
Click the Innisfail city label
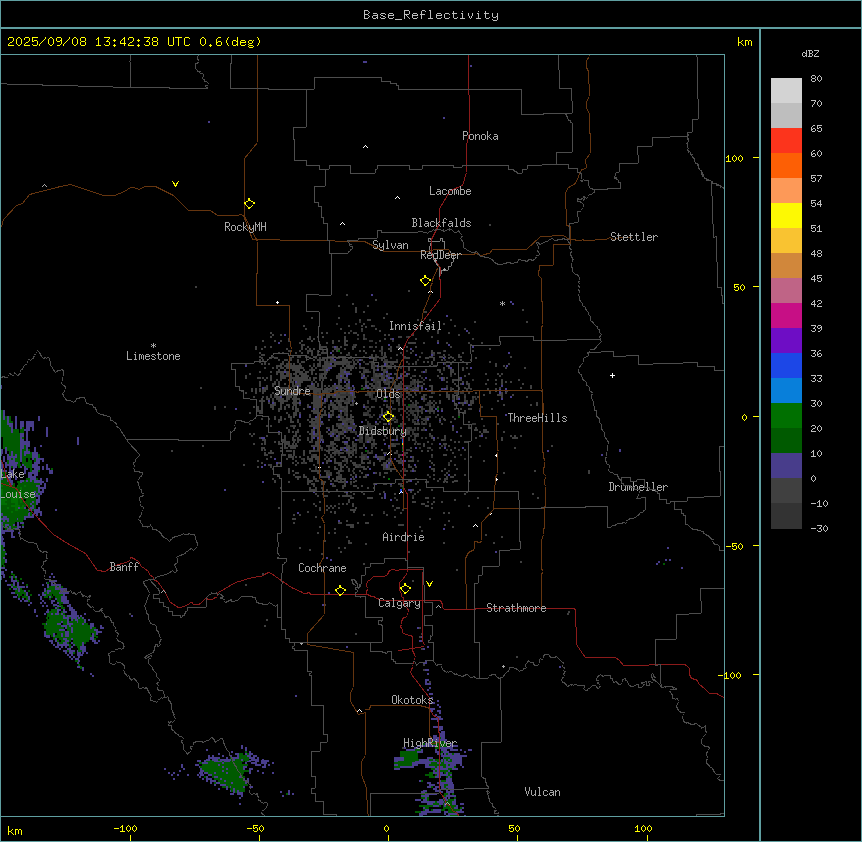pyautogui.click(x=415, y=326)
